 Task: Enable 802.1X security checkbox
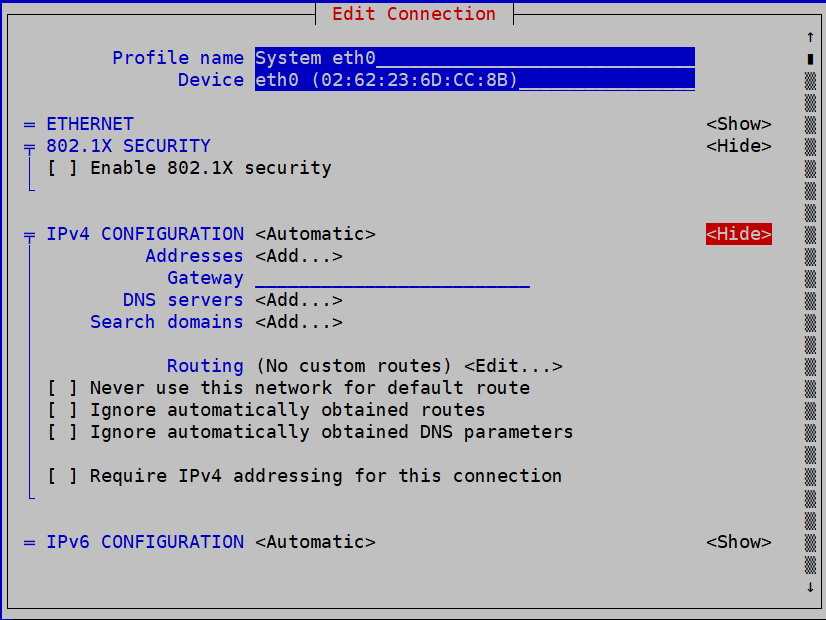[62, 167]
